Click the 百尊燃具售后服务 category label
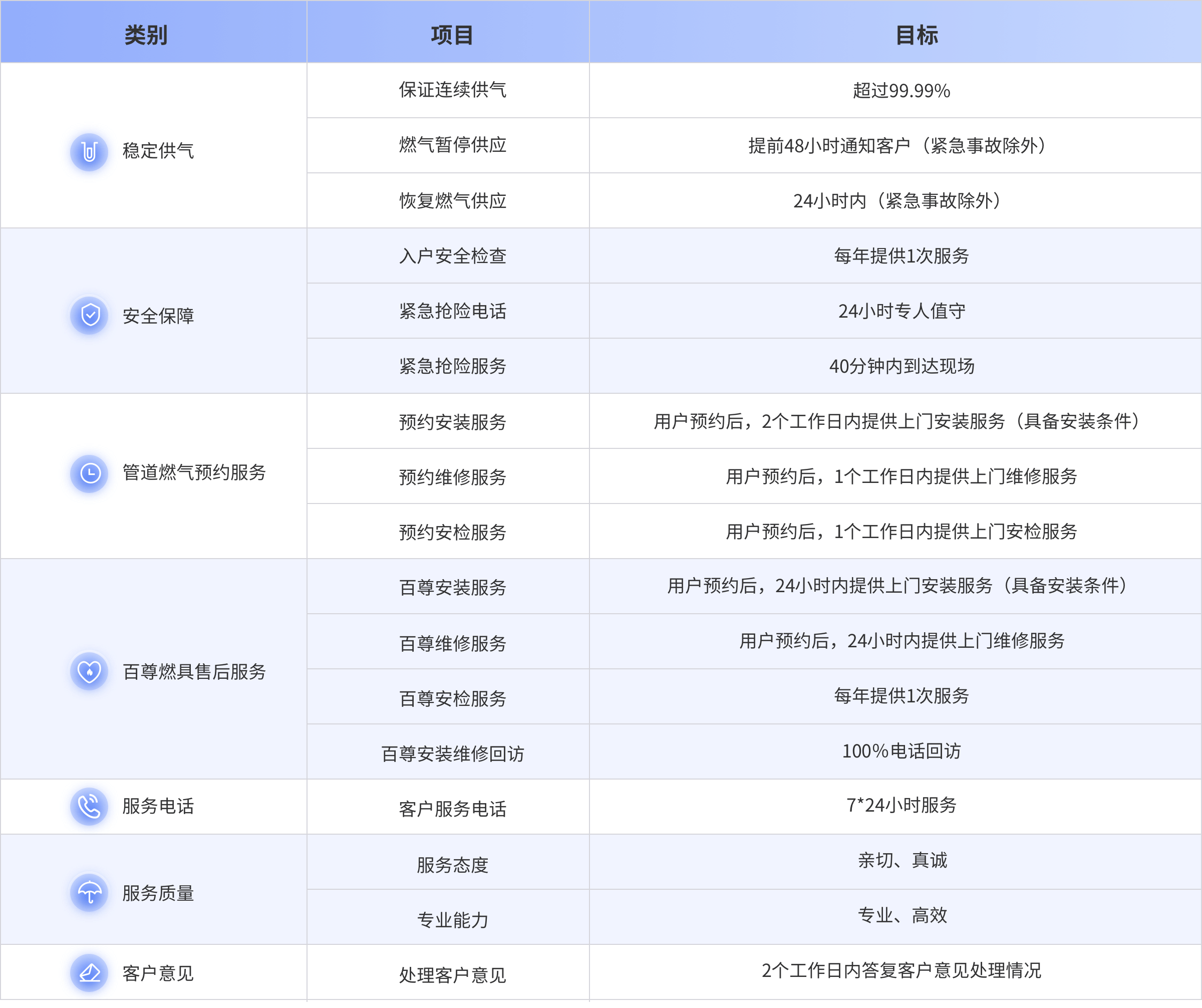1202x1008 pixels. (194, 672)
